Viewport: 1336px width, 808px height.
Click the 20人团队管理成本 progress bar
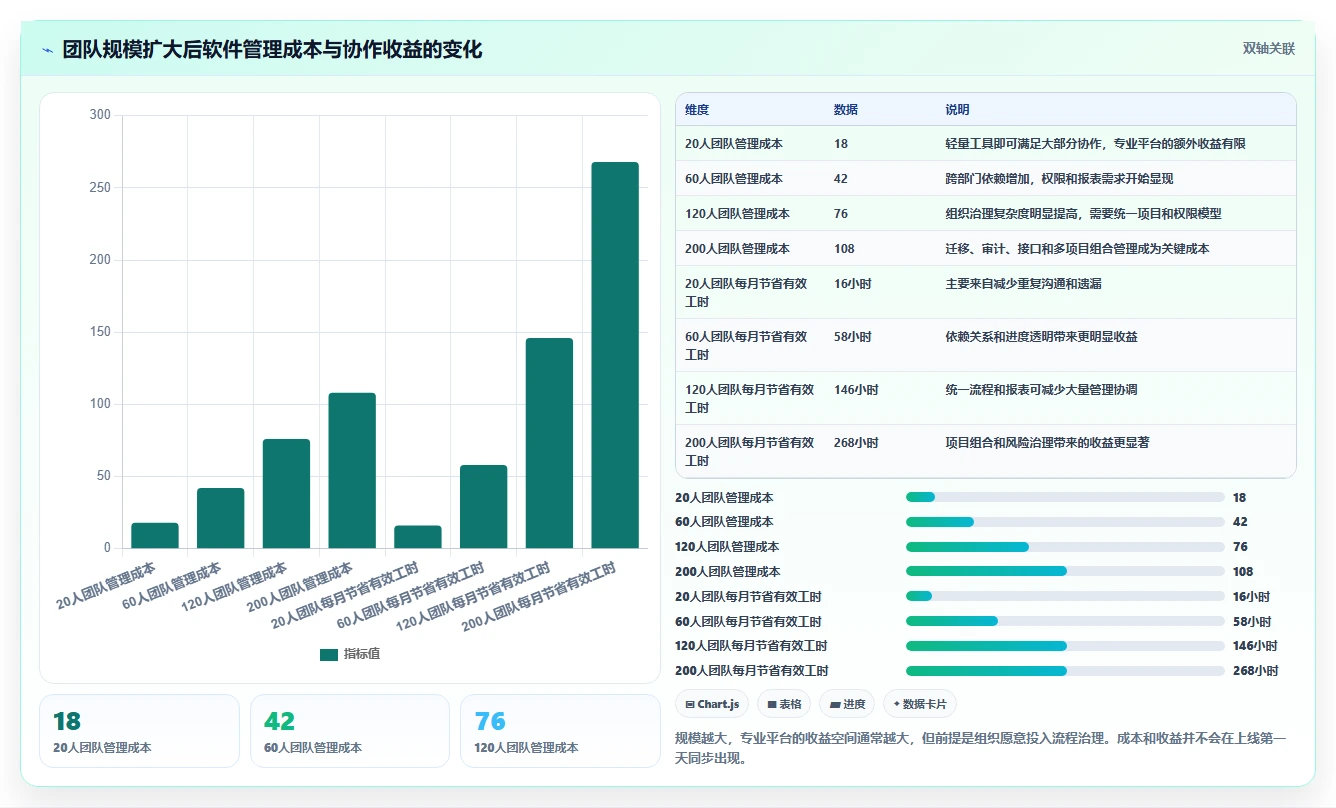pyautogui.click(x=1065, y=497)
